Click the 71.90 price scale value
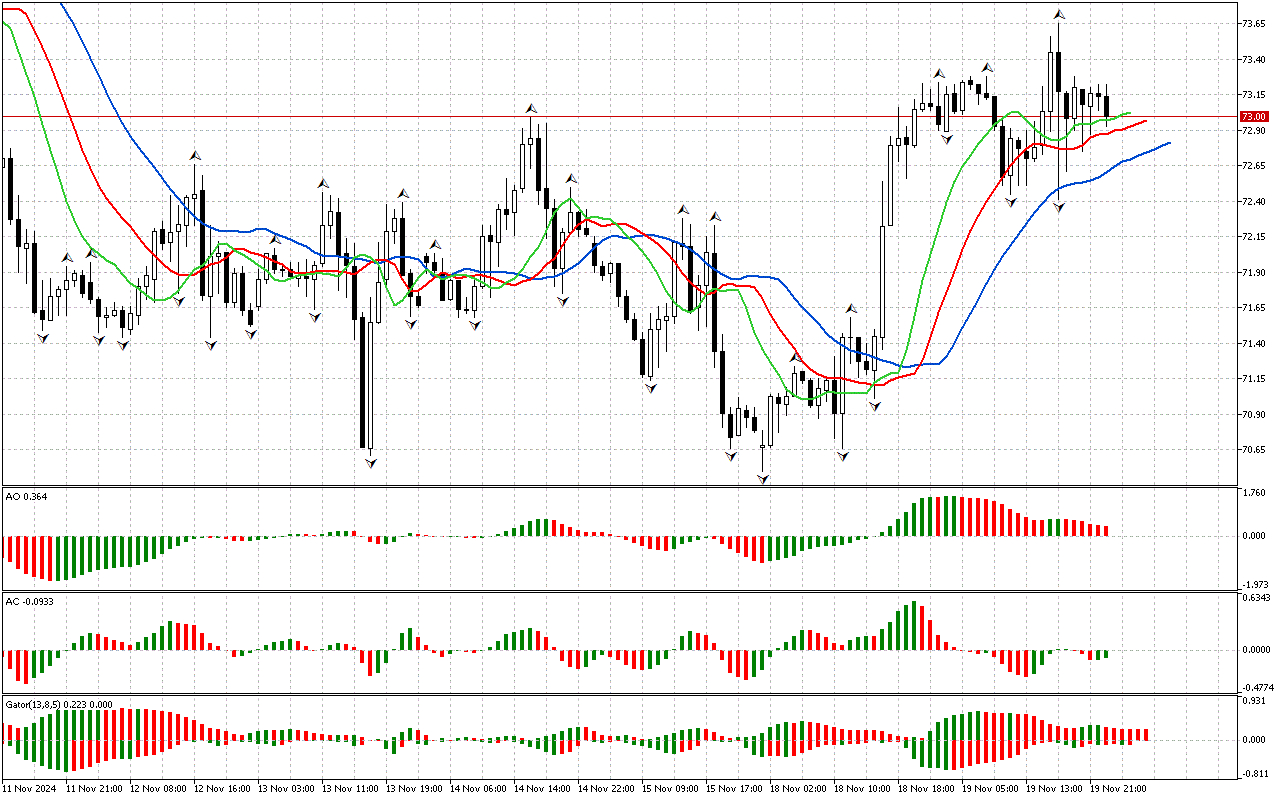This screenshot has width=1280, height=800. coord(1254,273)
